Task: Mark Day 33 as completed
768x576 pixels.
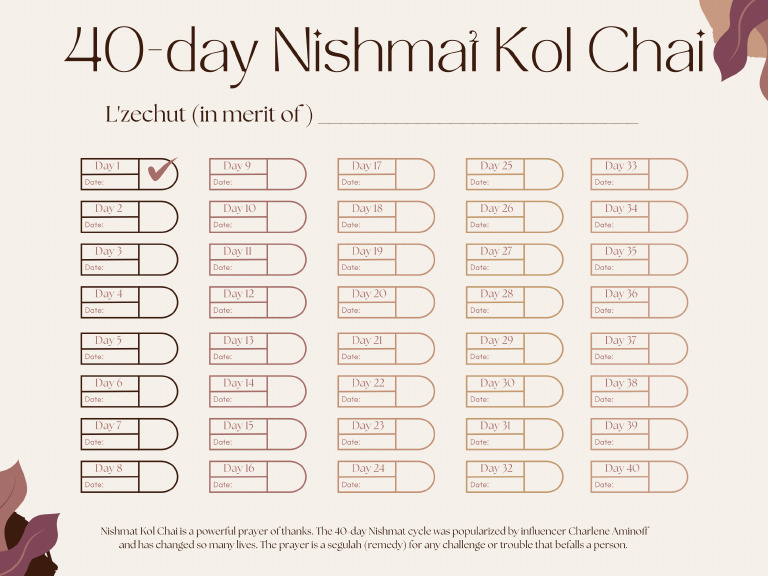Action: (667, 174)
